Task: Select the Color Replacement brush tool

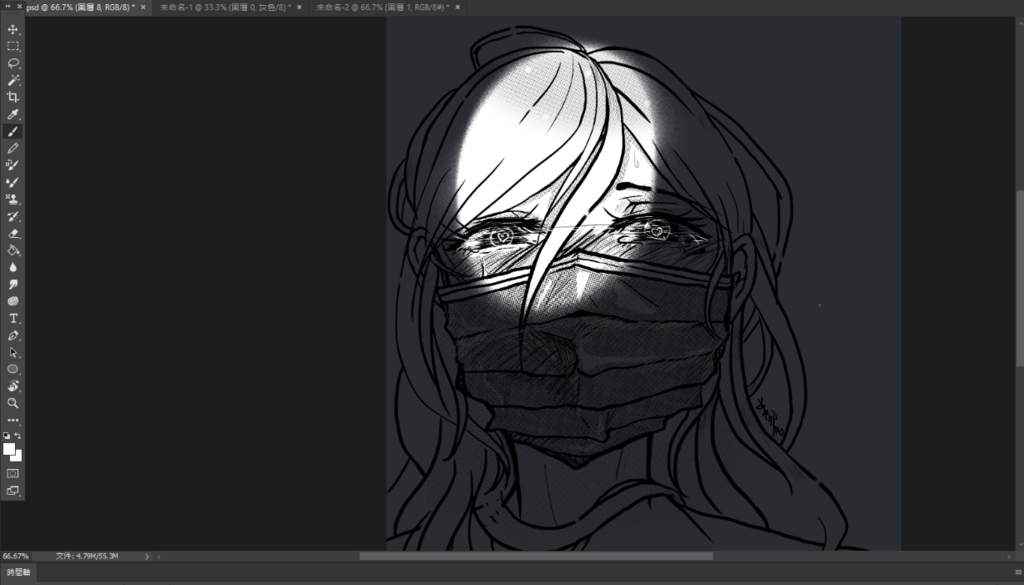Action: coord(12,165)
